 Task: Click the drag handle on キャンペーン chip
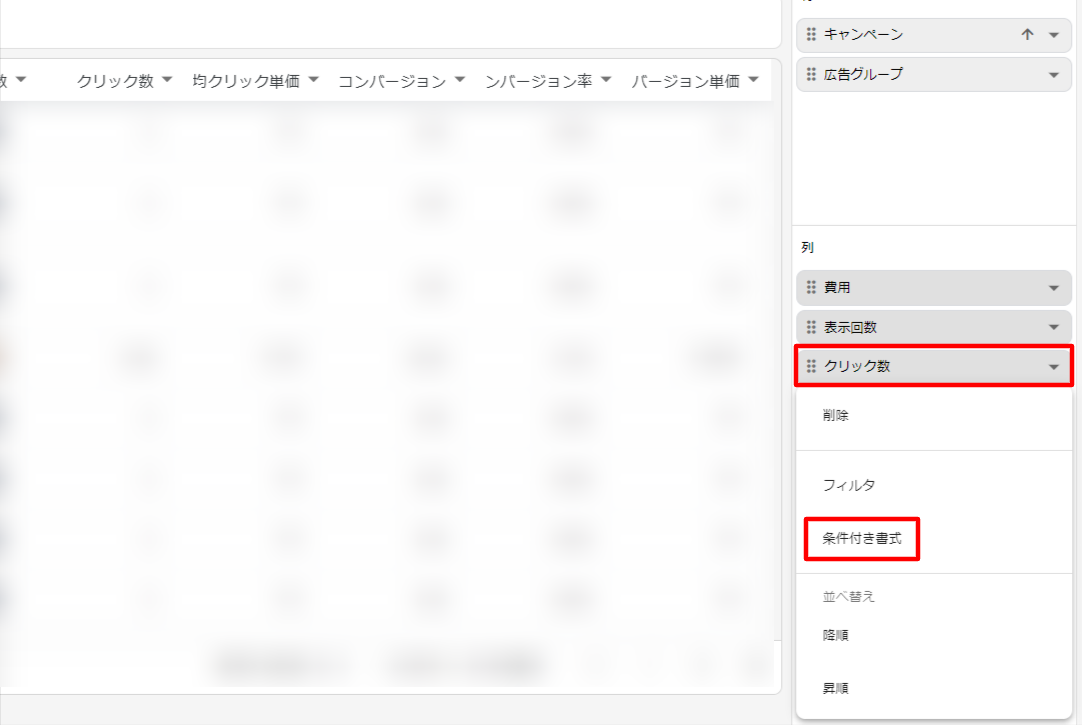[811, 35]
